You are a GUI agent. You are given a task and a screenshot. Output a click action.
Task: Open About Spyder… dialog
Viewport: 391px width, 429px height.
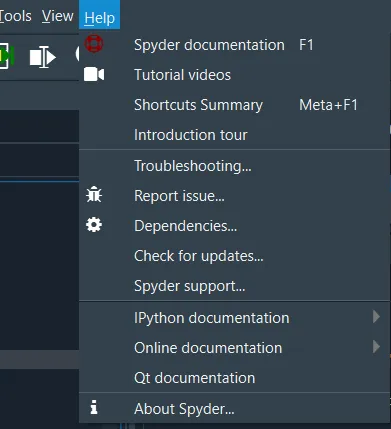(x=235, y=408)
